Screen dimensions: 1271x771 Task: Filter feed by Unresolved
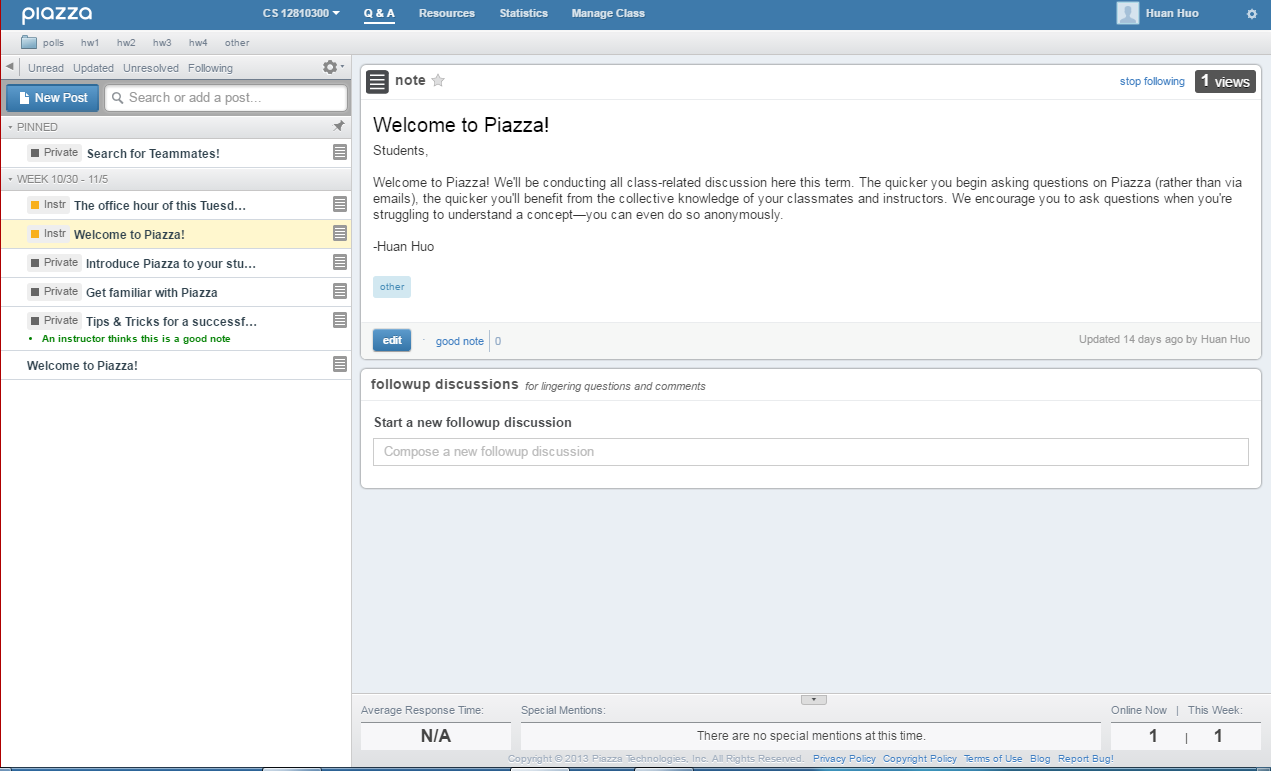click(x=151, y=68)
